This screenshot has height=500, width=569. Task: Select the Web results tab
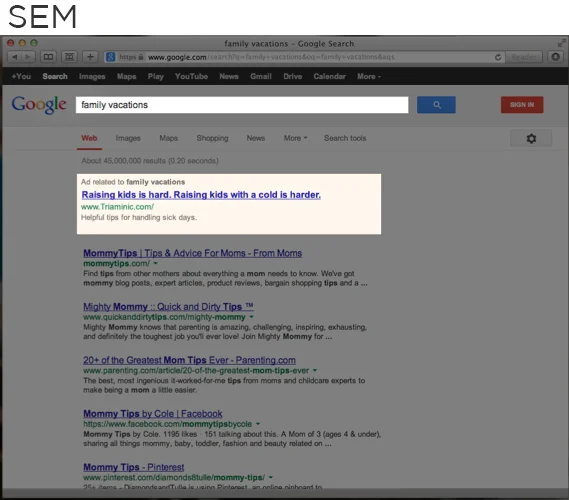pyautogui.click(x=89, y=138)
